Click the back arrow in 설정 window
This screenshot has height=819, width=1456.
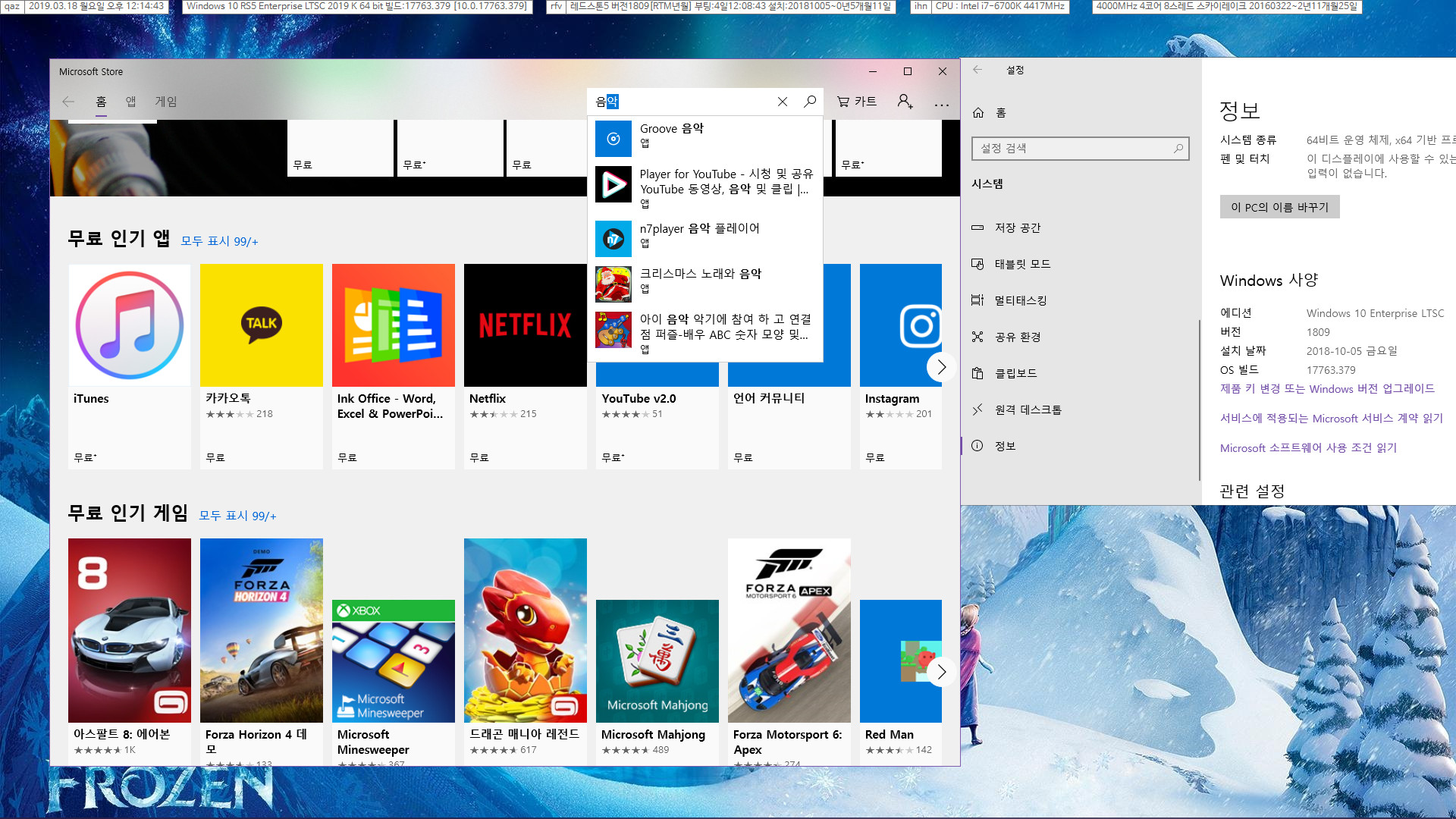(x=977, y=70)
